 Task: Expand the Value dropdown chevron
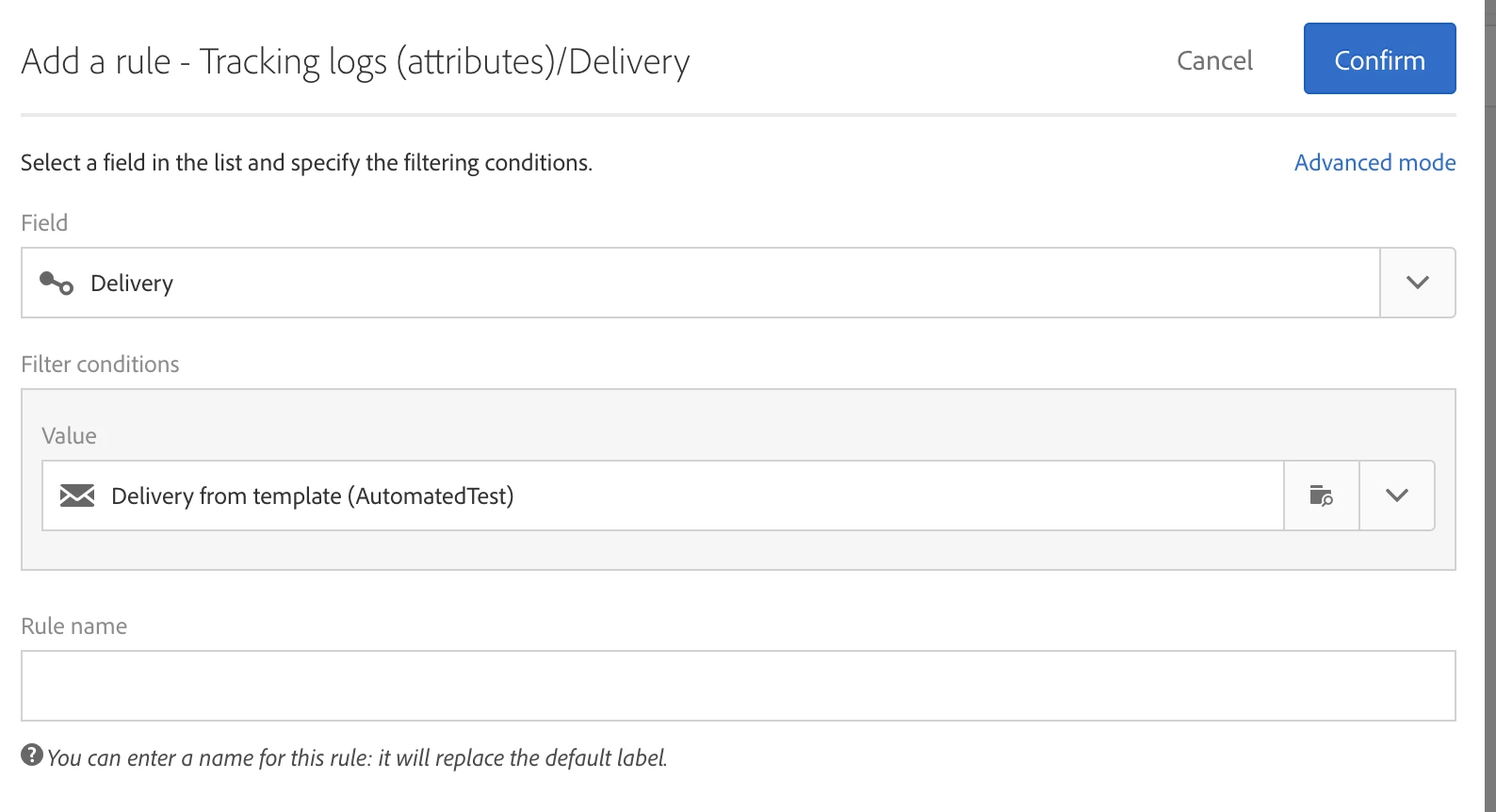point(1396,495)
